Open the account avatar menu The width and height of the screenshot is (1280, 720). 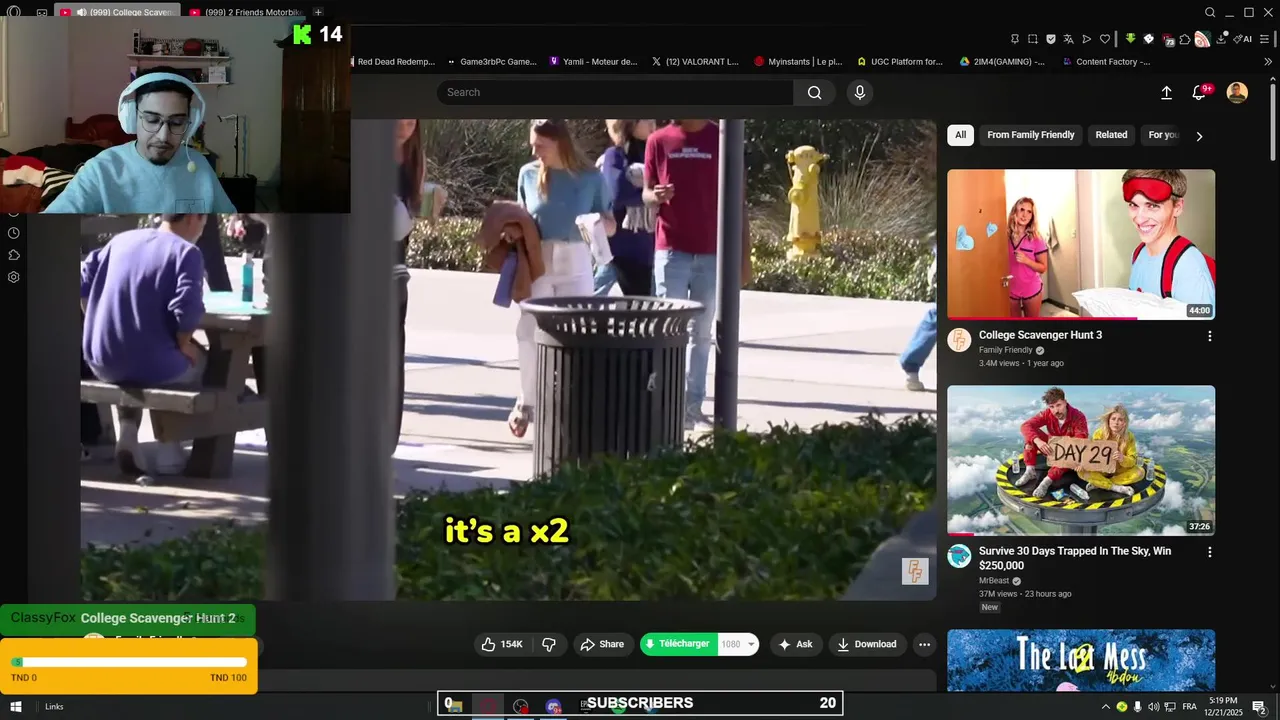[1237, 93]
